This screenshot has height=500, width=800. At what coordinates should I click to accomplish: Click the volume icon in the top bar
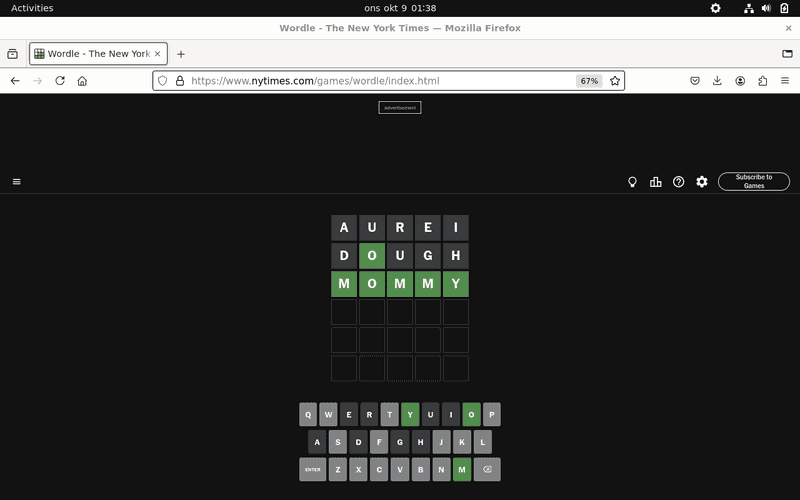click(766, 8)
